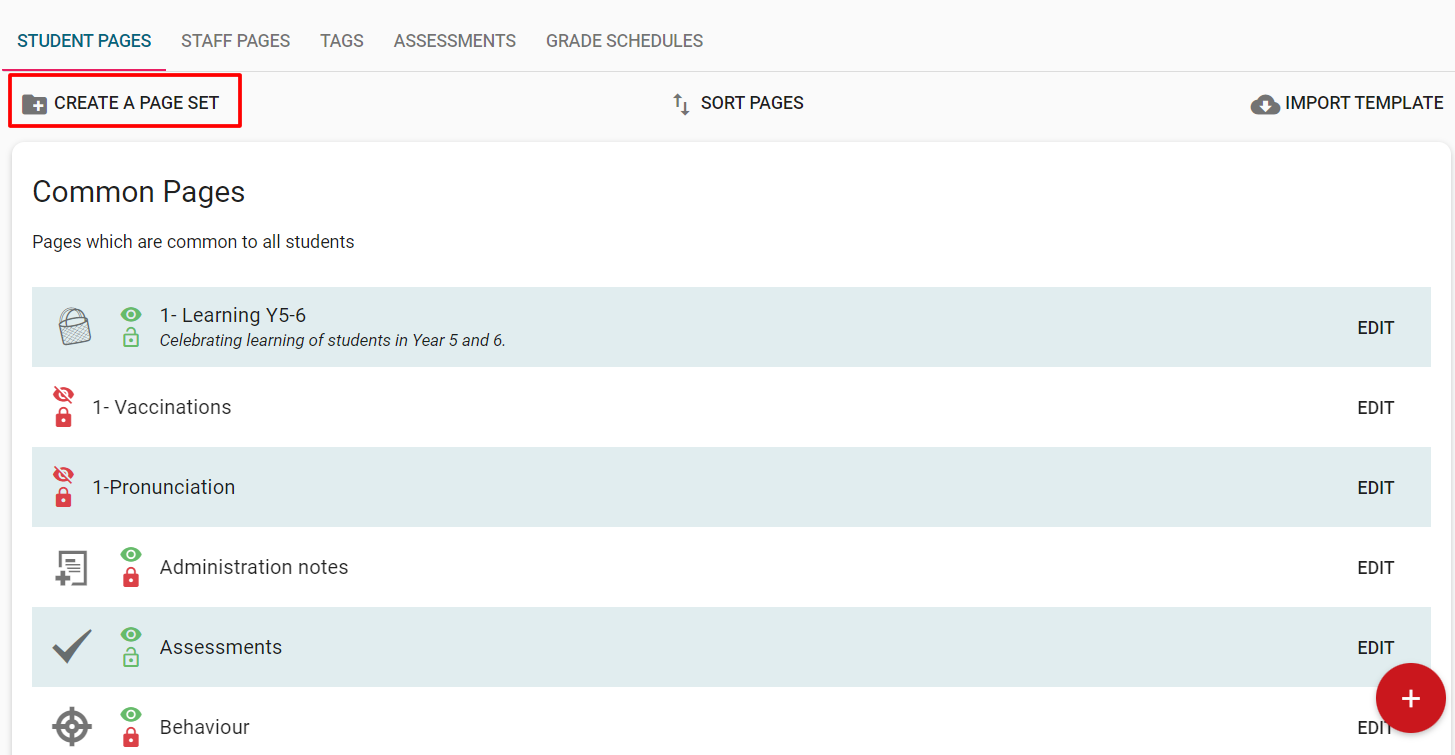
Task: Toggle visibility eye on Behaviour row
Action: point(131,715)
